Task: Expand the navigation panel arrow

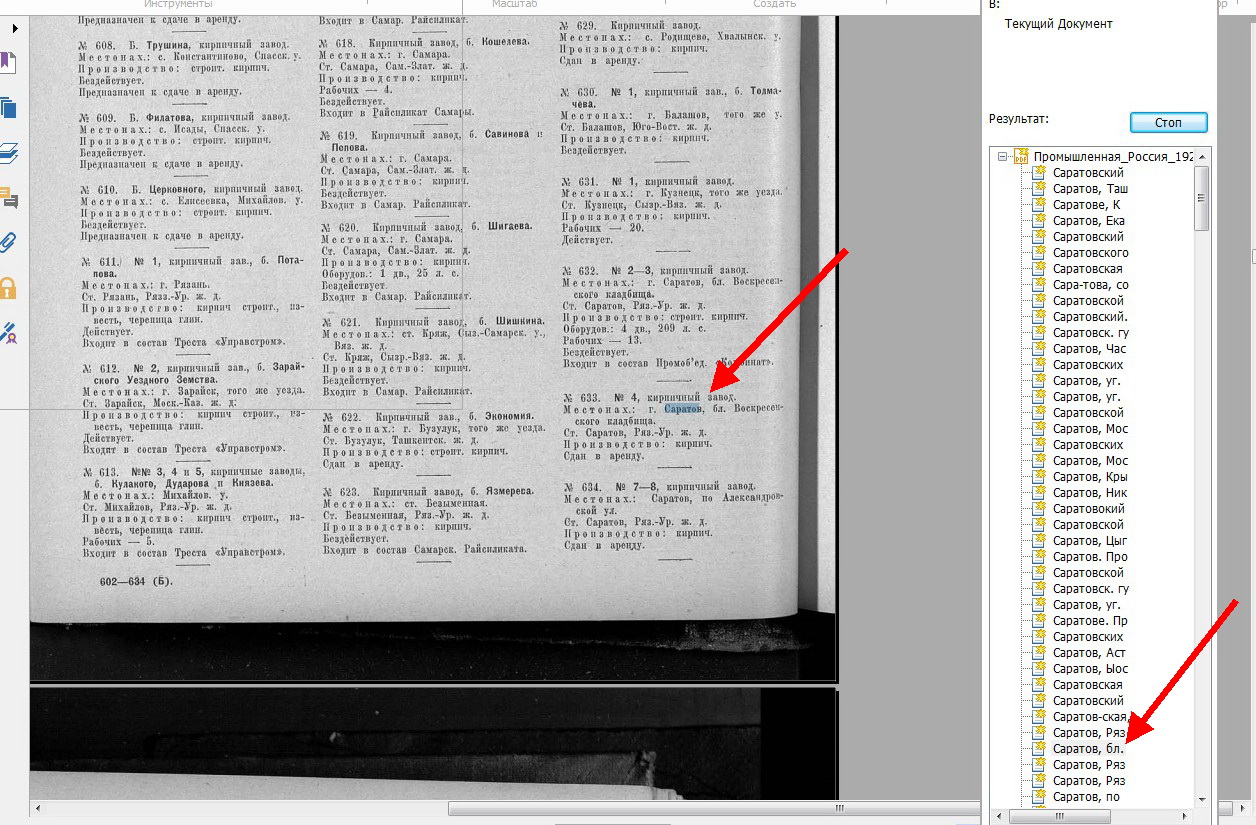Action: coord(14,29)
